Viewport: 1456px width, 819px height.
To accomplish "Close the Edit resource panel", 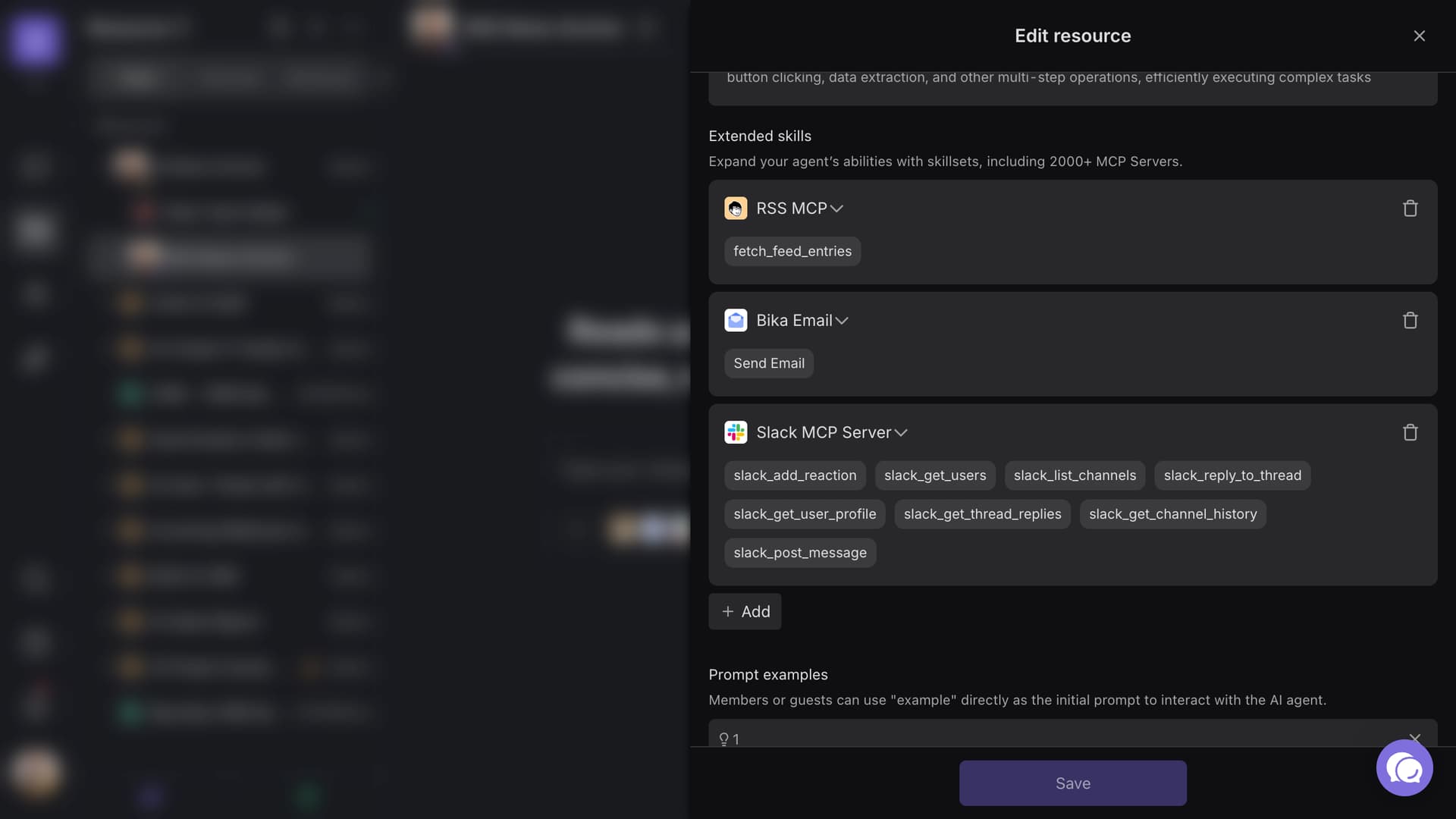I will coord(1419,36).
